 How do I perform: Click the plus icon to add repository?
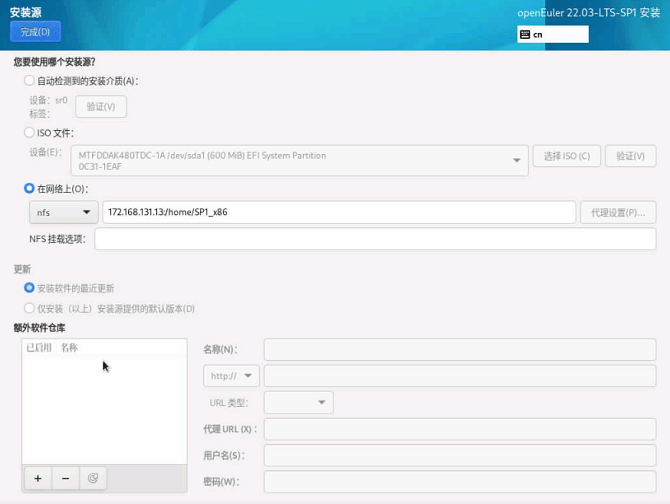pos(38,478)
